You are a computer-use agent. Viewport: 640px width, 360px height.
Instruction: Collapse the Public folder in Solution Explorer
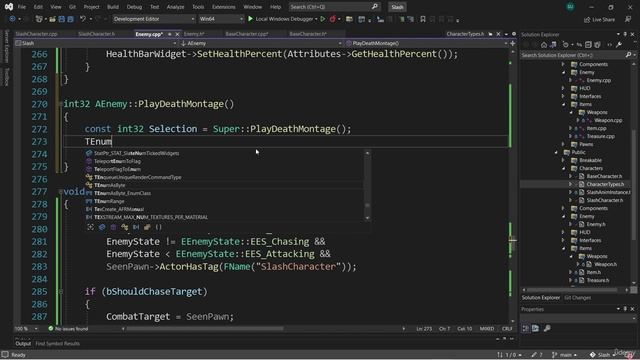[556, 152]
